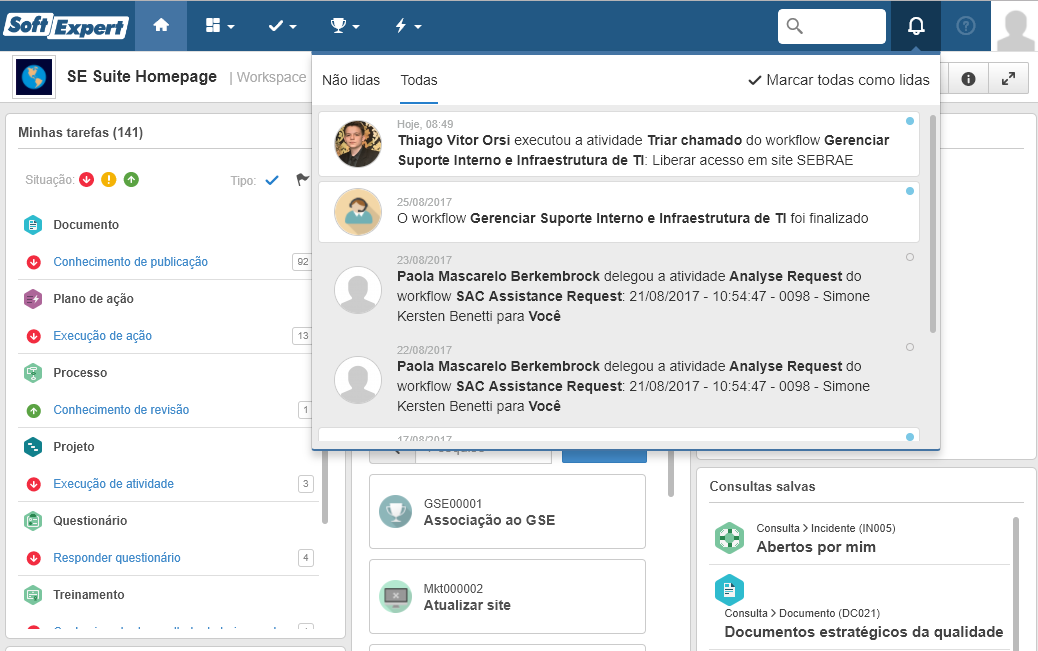The height and width of the screenshot is (651, 1038).
Task: Open the Conhecimento de publicação link
Action: click(130, 262)
